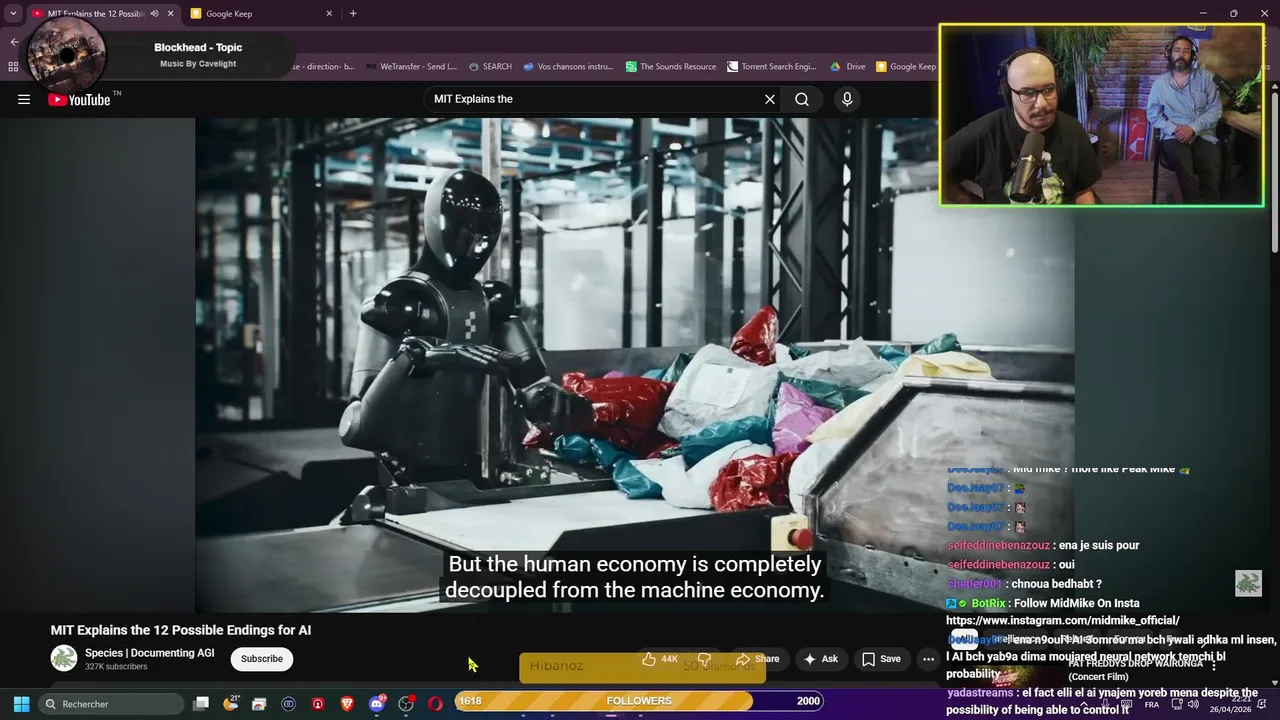The height and width of the screenshot is (720, 1280).
Task: Click the webcam overlay of the streamer
Action: tap(1102, 115)
